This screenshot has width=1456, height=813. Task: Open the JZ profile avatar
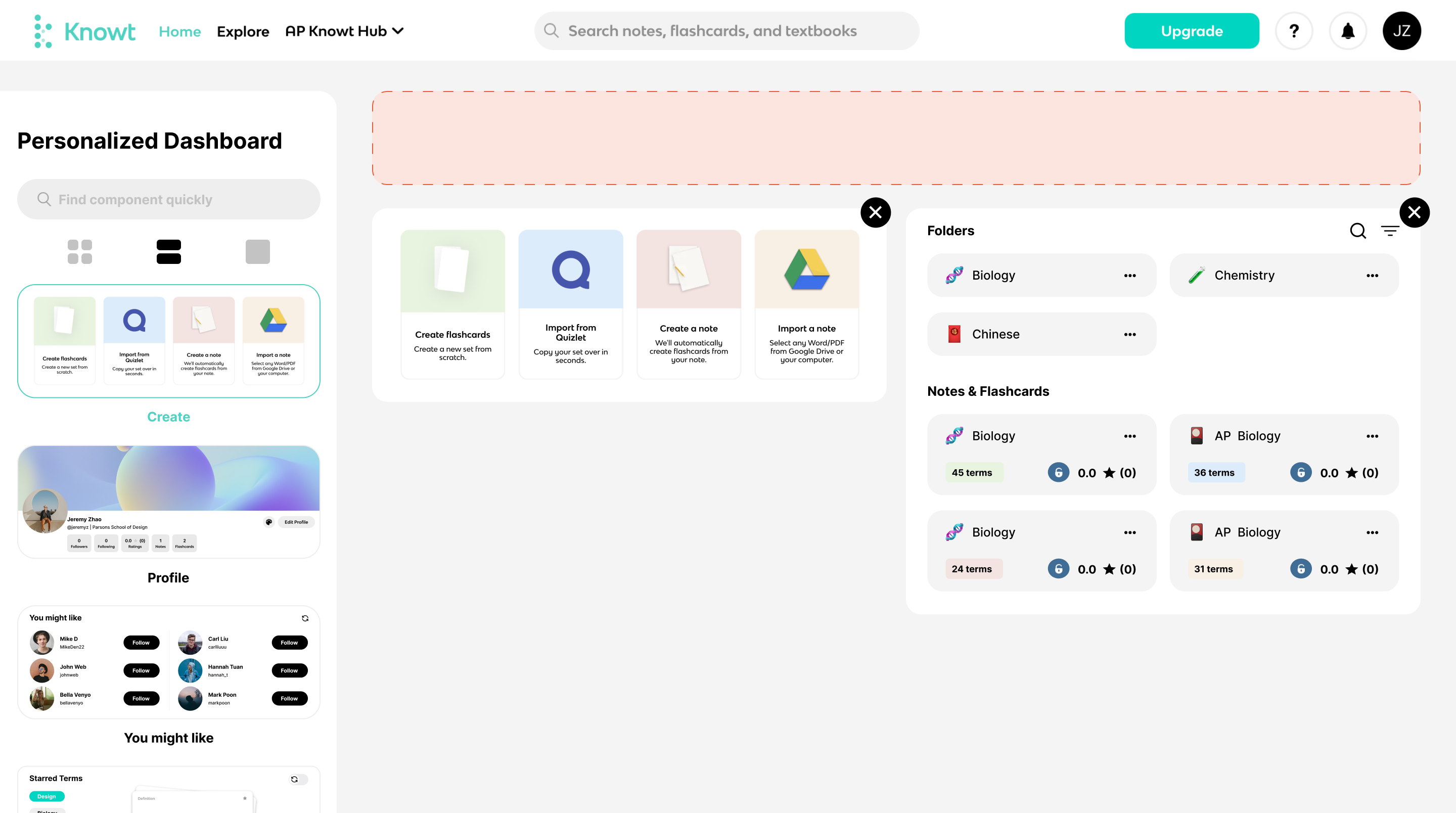coord(1401,31)
